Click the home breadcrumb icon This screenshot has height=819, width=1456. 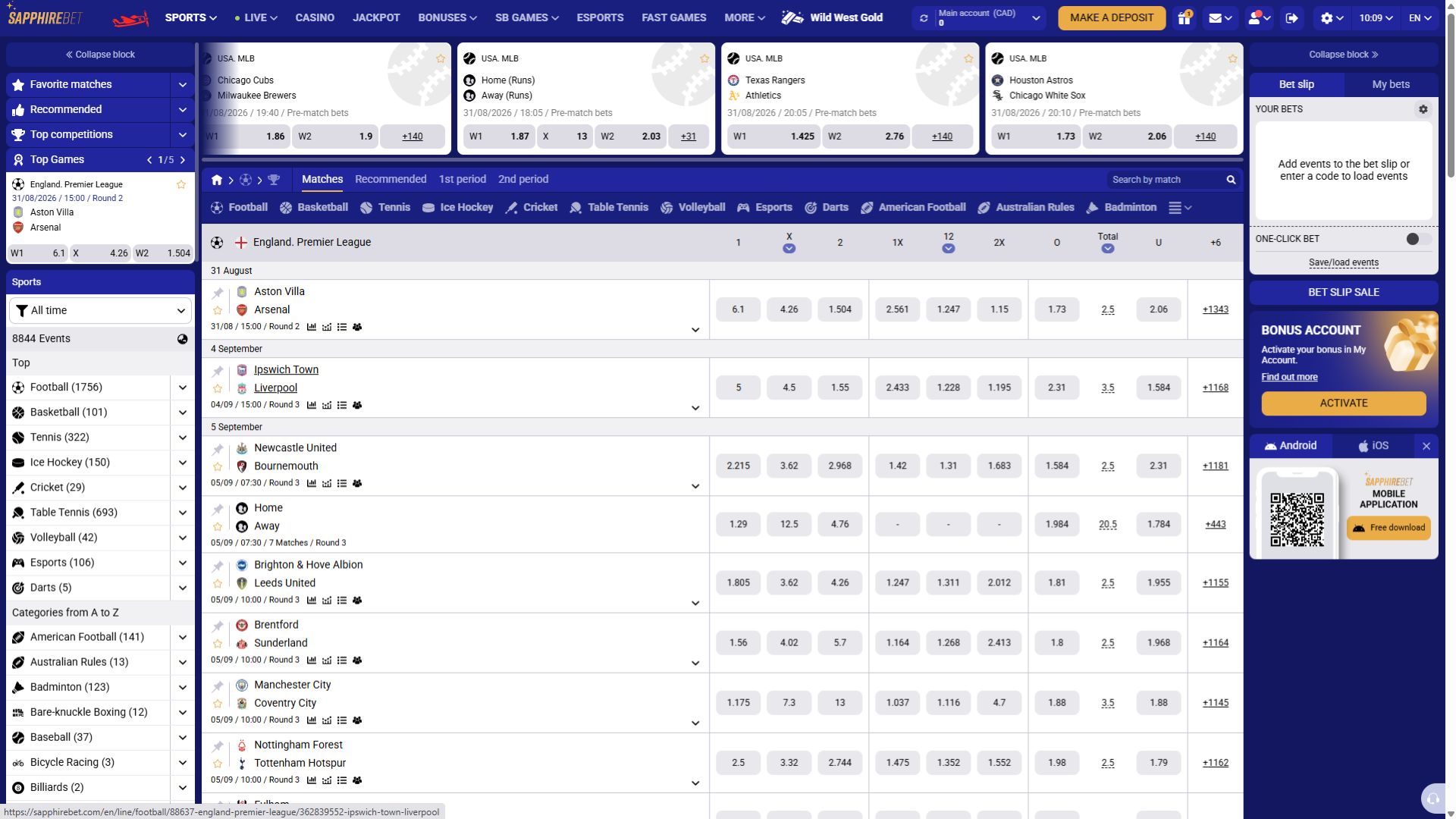[217, 180]
